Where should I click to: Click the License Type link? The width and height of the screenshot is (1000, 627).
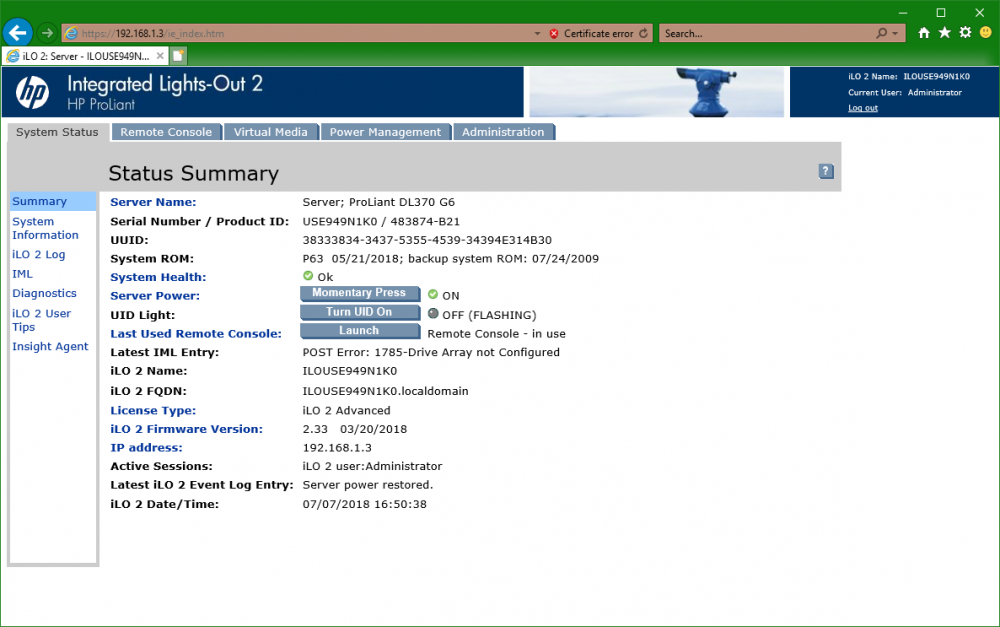tap(153, 411)
